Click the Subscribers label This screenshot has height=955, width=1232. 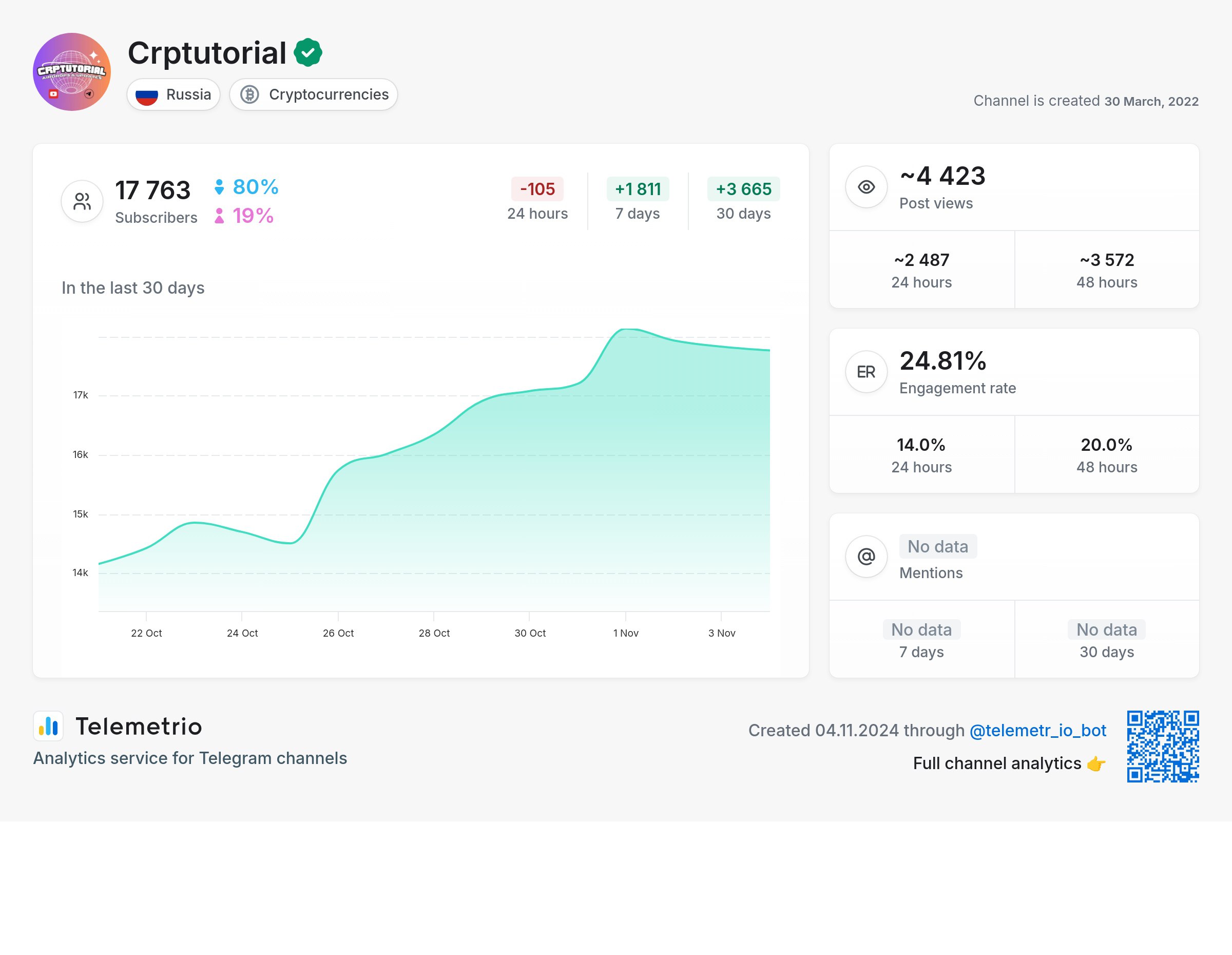click(x=156, y=218)
